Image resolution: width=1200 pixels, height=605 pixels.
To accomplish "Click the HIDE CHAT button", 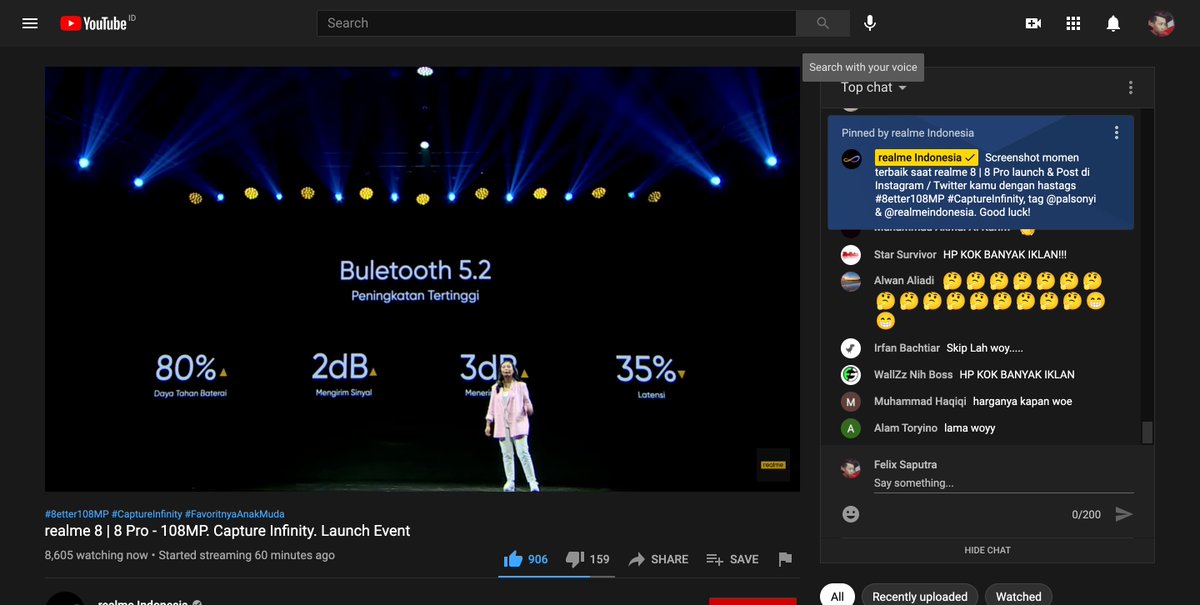I will pyautogui.click(x=985, y=549).
